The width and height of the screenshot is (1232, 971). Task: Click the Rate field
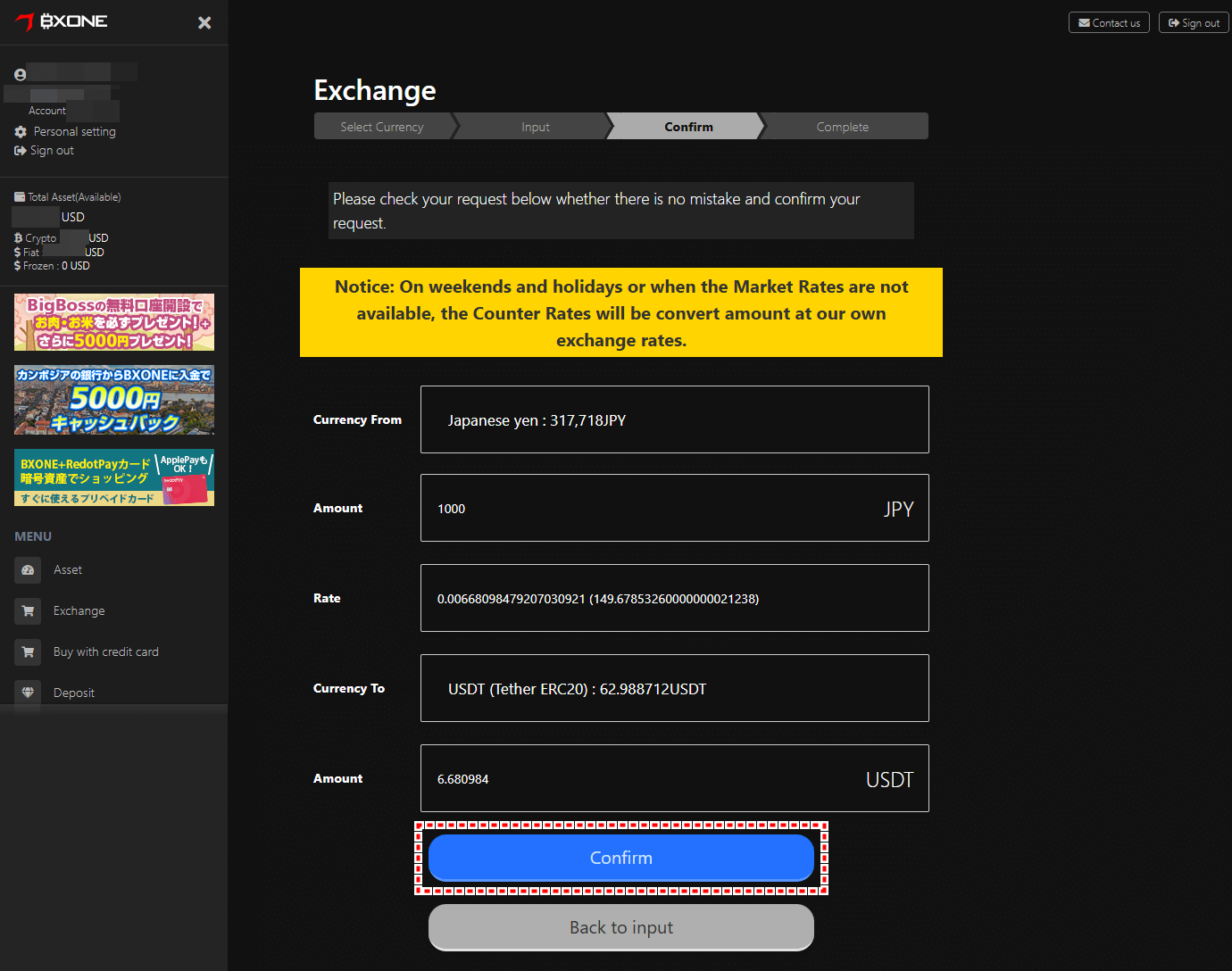pos(675,598)
